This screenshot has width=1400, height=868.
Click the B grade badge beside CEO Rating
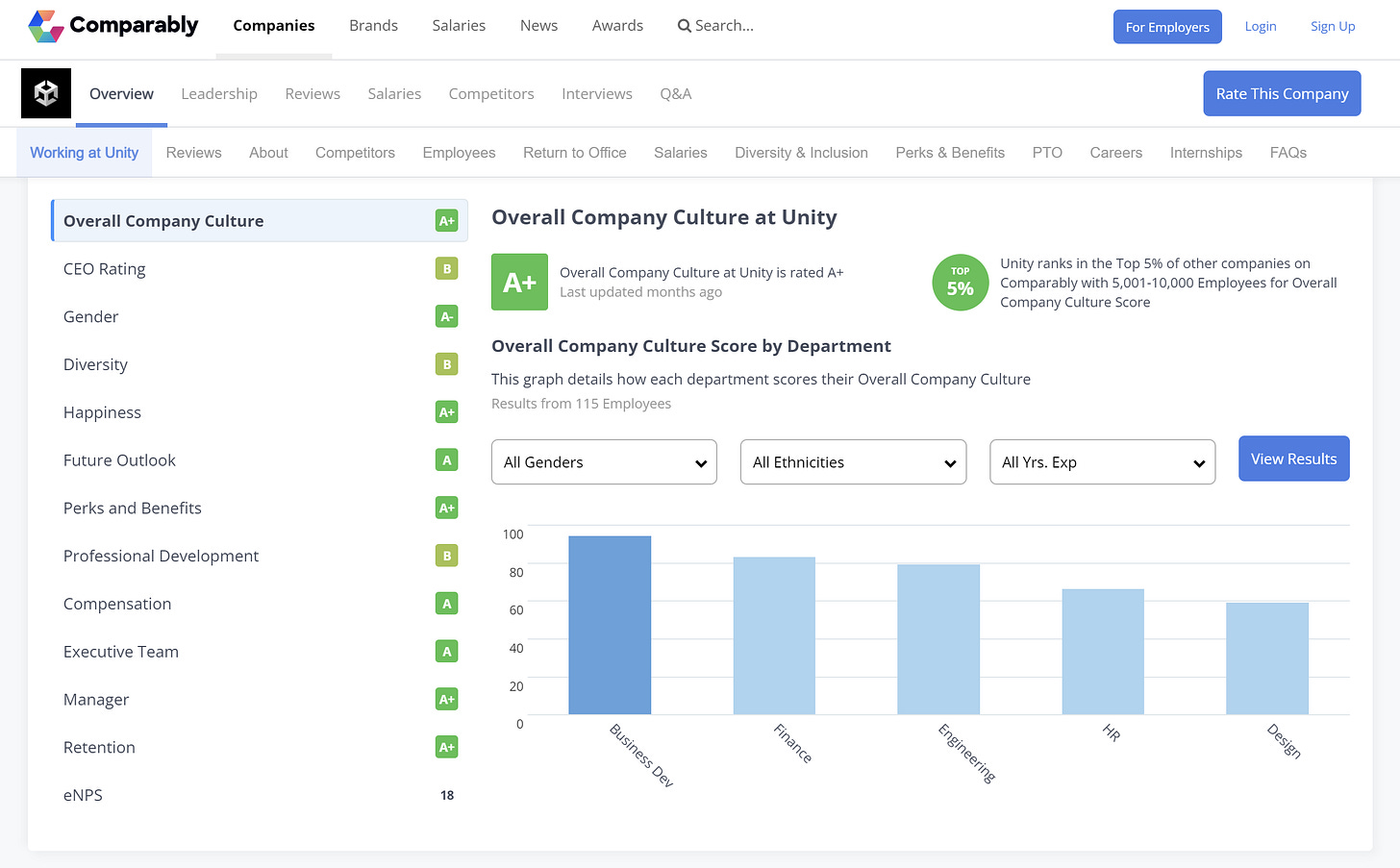(446, 269)
